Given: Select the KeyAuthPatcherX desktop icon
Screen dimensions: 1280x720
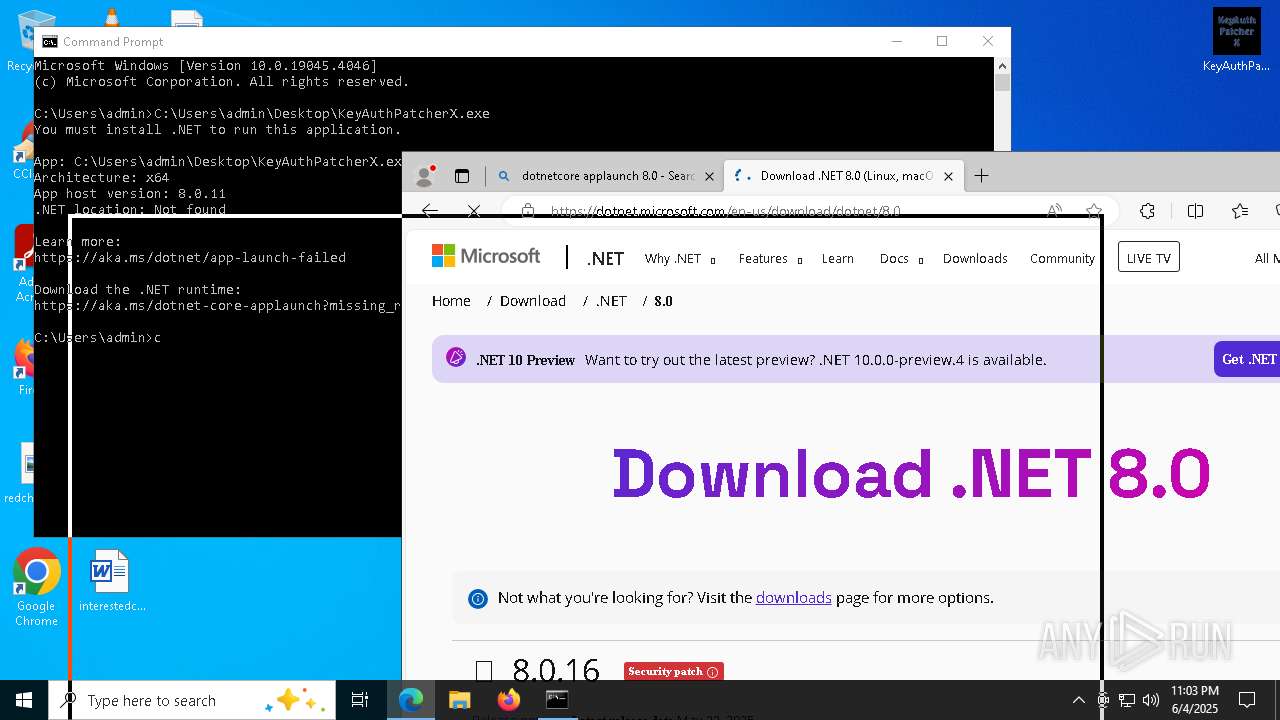Looking at the screenshot, I should click(1237, 41).
